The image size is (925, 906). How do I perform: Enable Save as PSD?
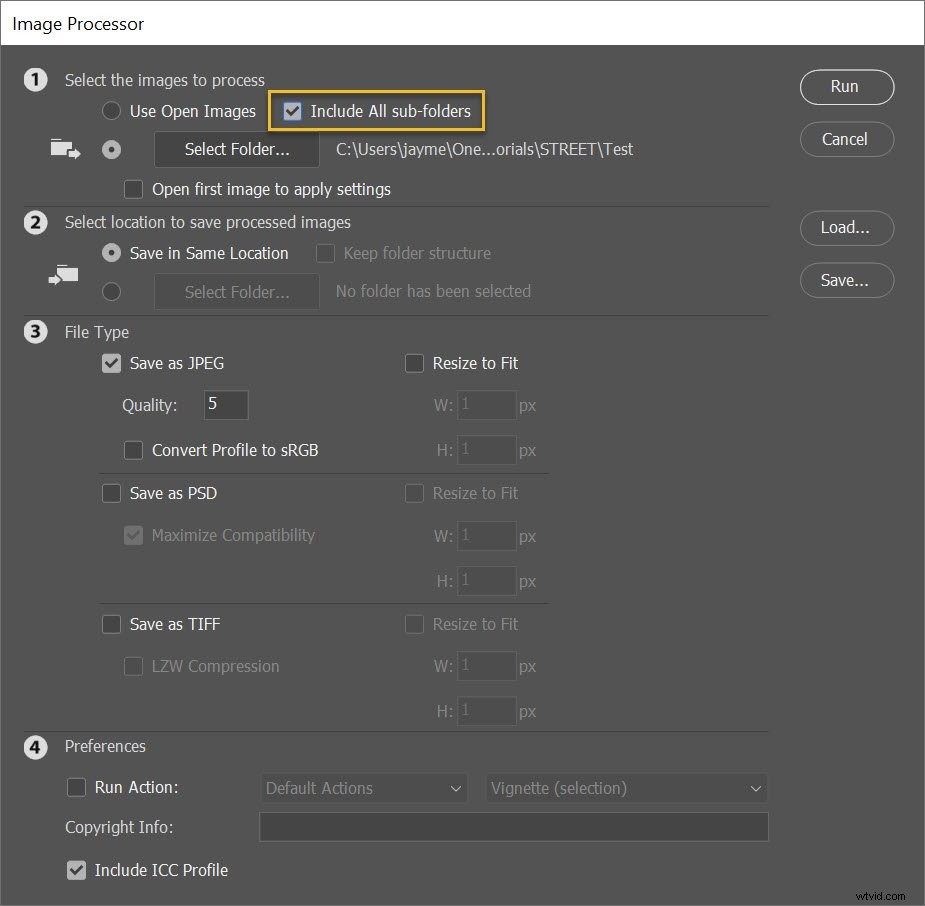111,493
